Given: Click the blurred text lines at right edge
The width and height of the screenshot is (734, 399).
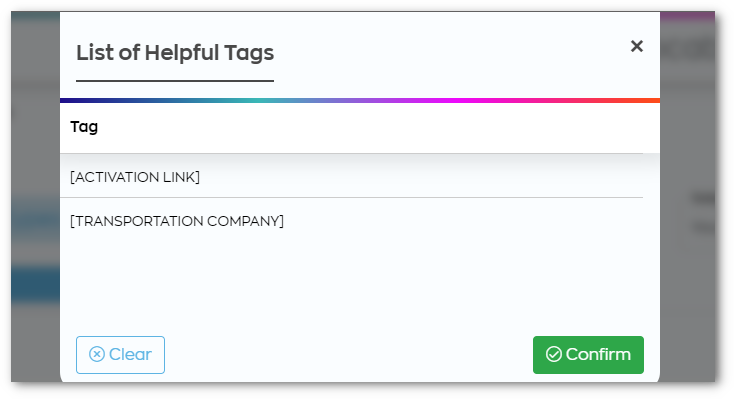Looking at the screenshot, I should [x=703, y=213].
